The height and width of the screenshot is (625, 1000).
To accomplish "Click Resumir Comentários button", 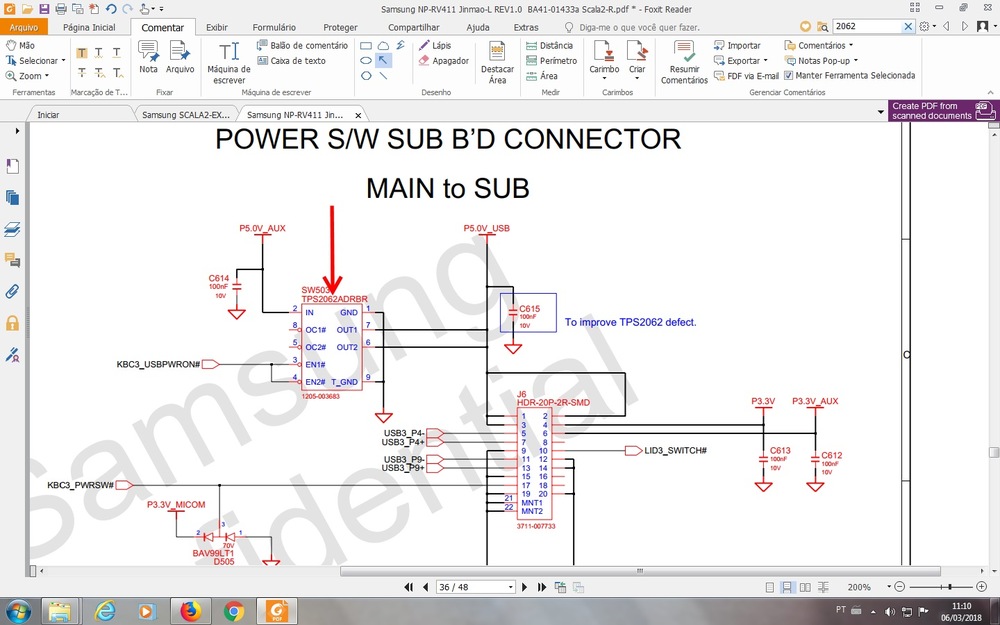I will click(x=684, y=62).
